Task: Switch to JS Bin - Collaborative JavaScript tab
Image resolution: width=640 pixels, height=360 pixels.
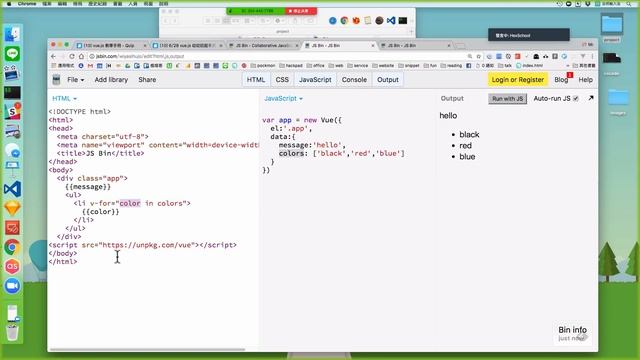Action: (264, 45)
